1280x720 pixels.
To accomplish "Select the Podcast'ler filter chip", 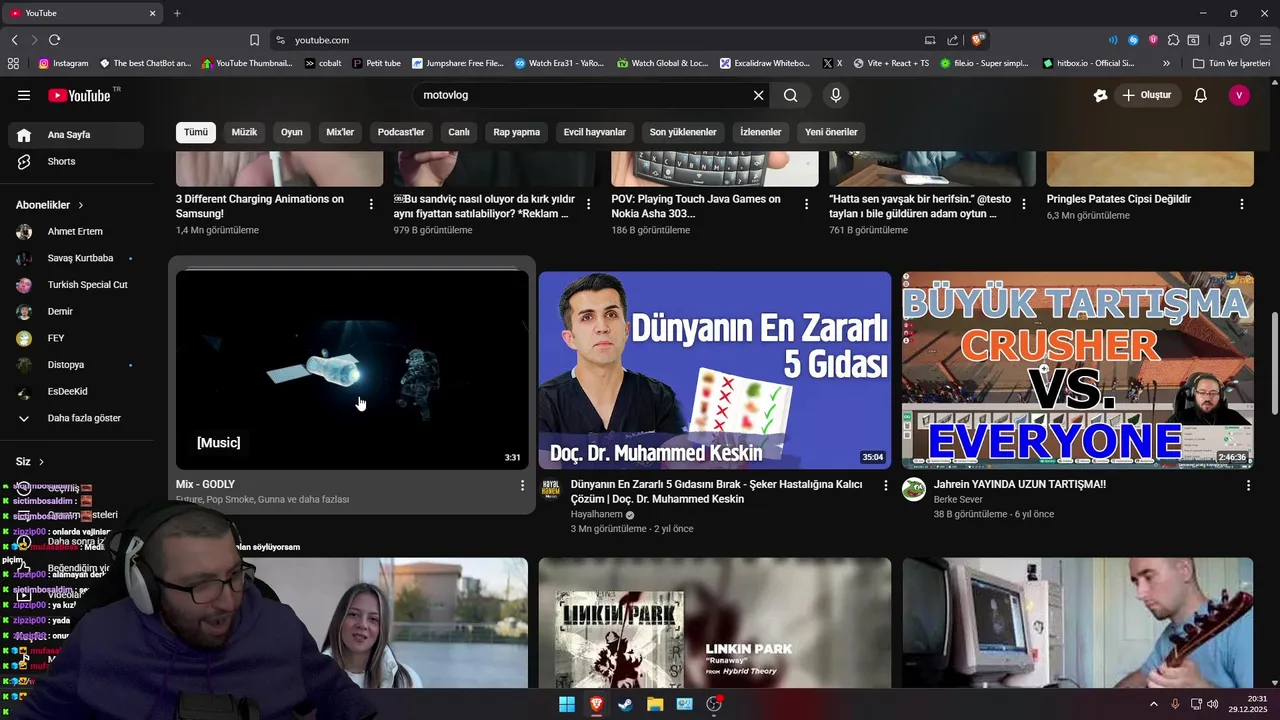I will pos(401,132).
